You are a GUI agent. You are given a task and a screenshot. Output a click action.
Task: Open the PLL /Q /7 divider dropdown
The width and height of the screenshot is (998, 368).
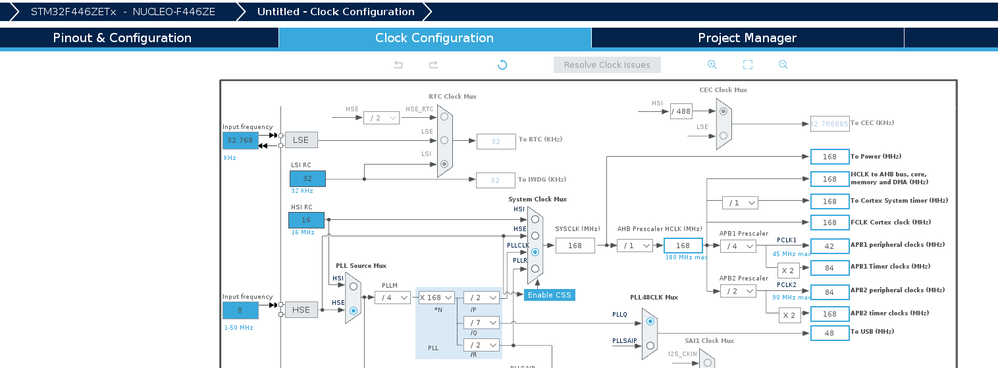[481, 323]
